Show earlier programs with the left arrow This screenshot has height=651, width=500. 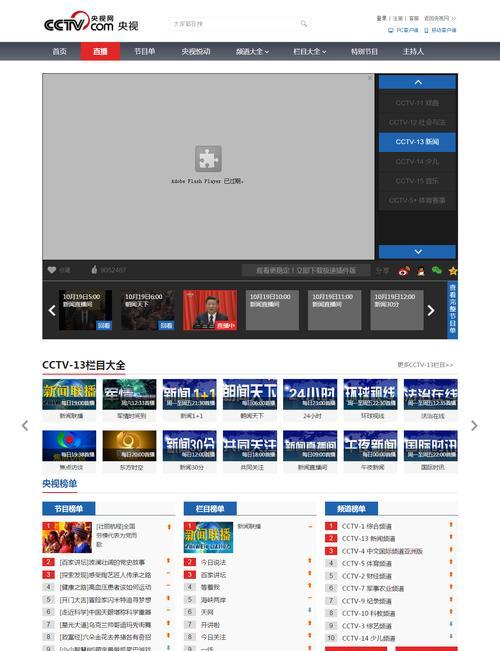click(x=52, y=310)
